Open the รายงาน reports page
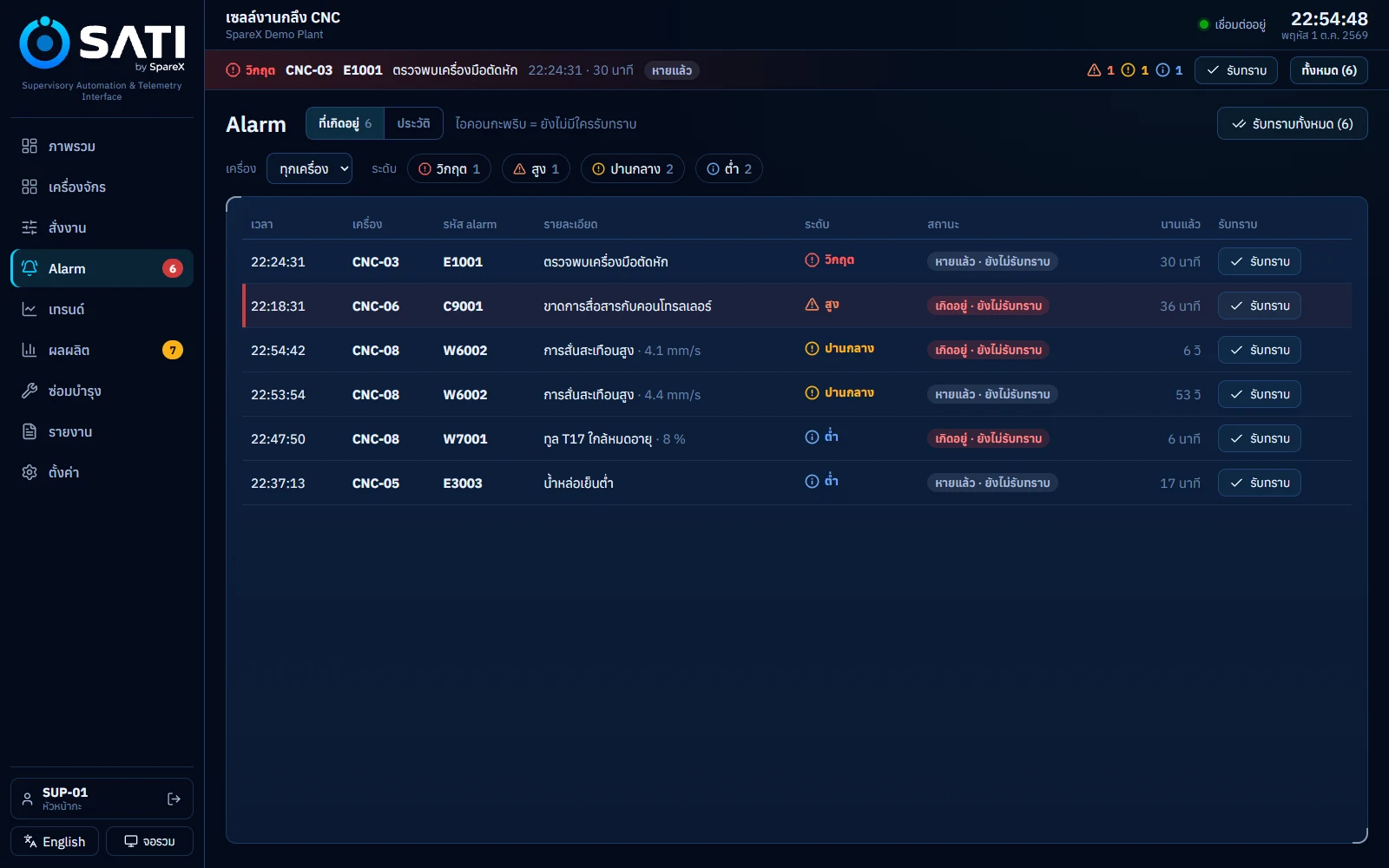The image size is (1389, 868). coord(102,431)
